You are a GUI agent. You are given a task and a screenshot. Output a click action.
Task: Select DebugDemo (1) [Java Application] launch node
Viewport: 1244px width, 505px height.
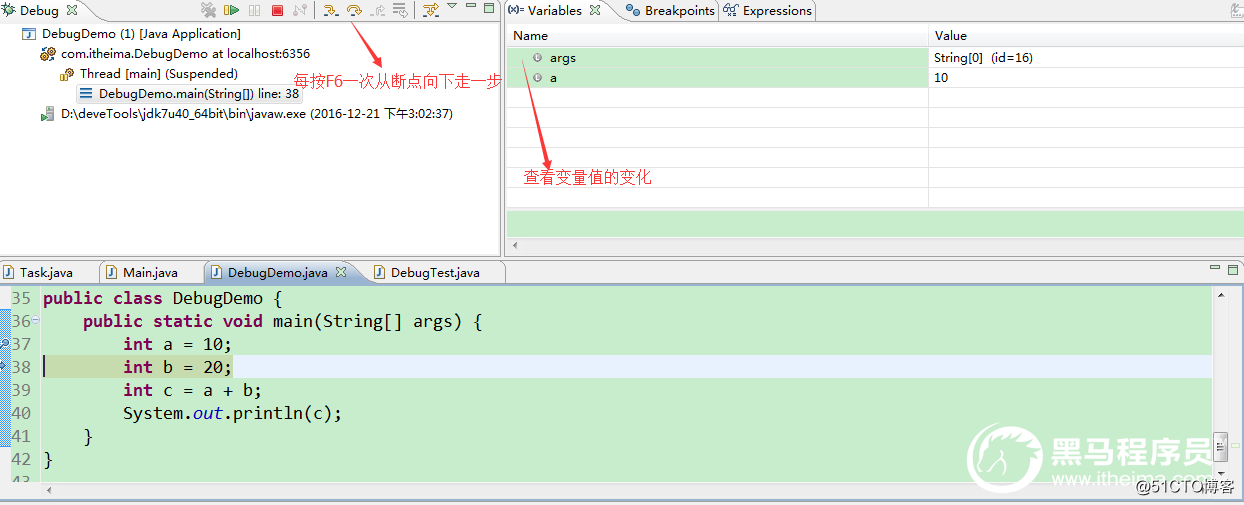tap(141, 34)
